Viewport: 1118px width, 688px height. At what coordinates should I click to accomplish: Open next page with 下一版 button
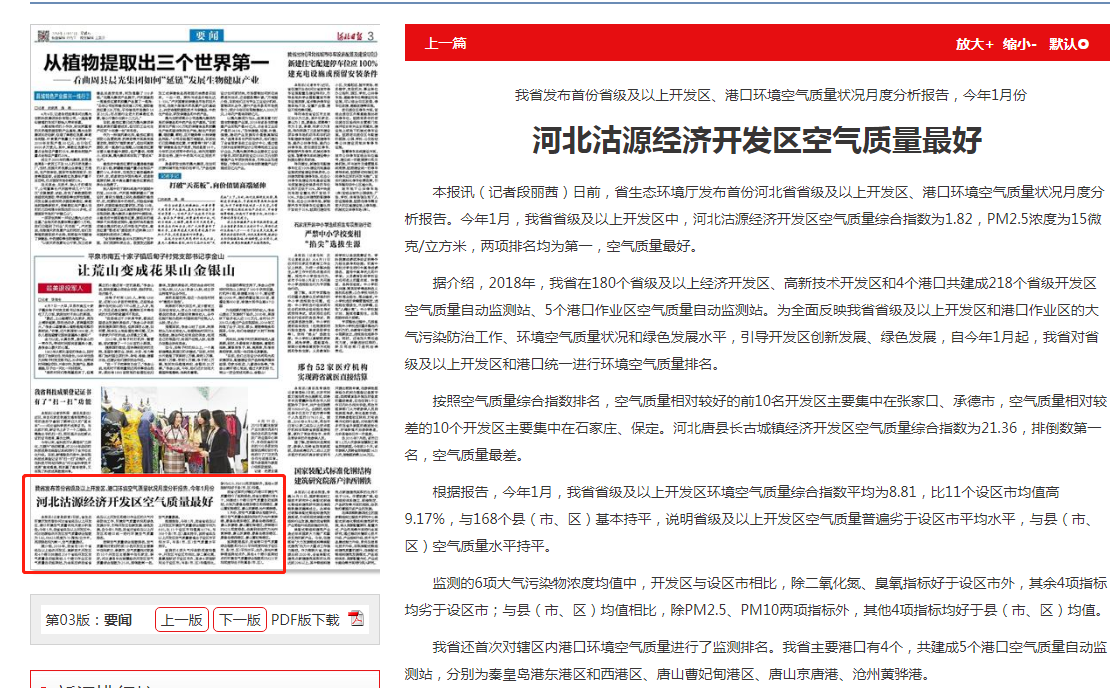pos(240,620)
